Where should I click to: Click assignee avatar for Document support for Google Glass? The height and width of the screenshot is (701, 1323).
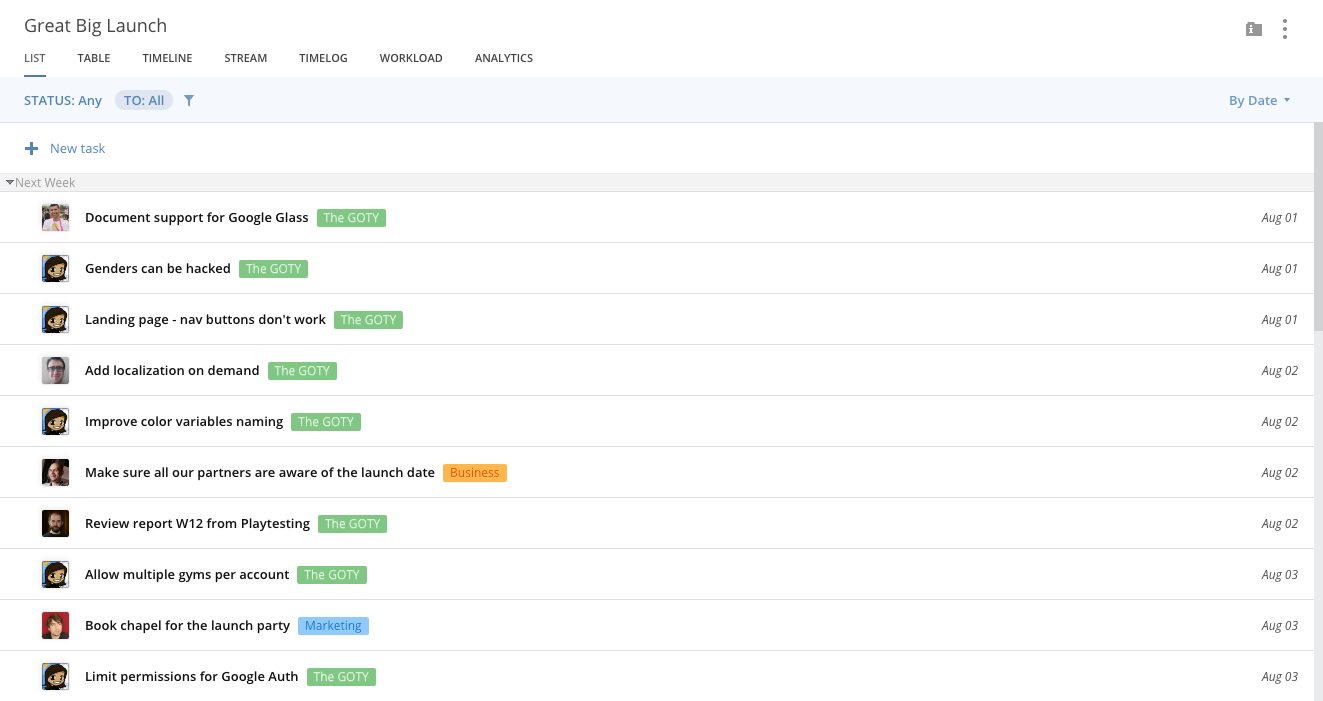tap(55, 217)
